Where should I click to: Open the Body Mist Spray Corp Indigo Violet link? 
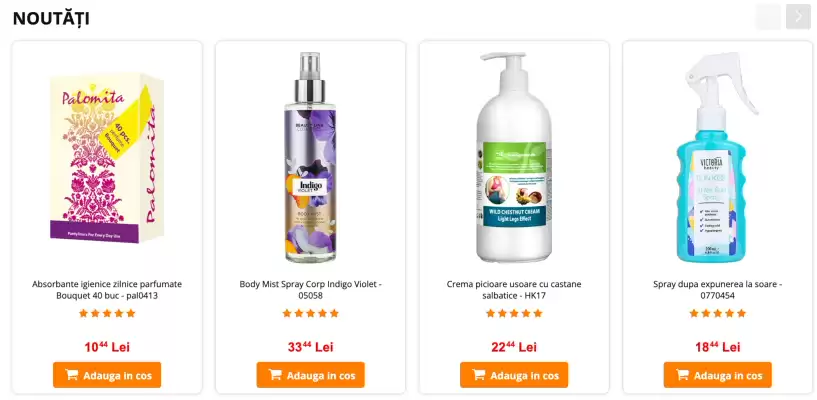[311, 290]
